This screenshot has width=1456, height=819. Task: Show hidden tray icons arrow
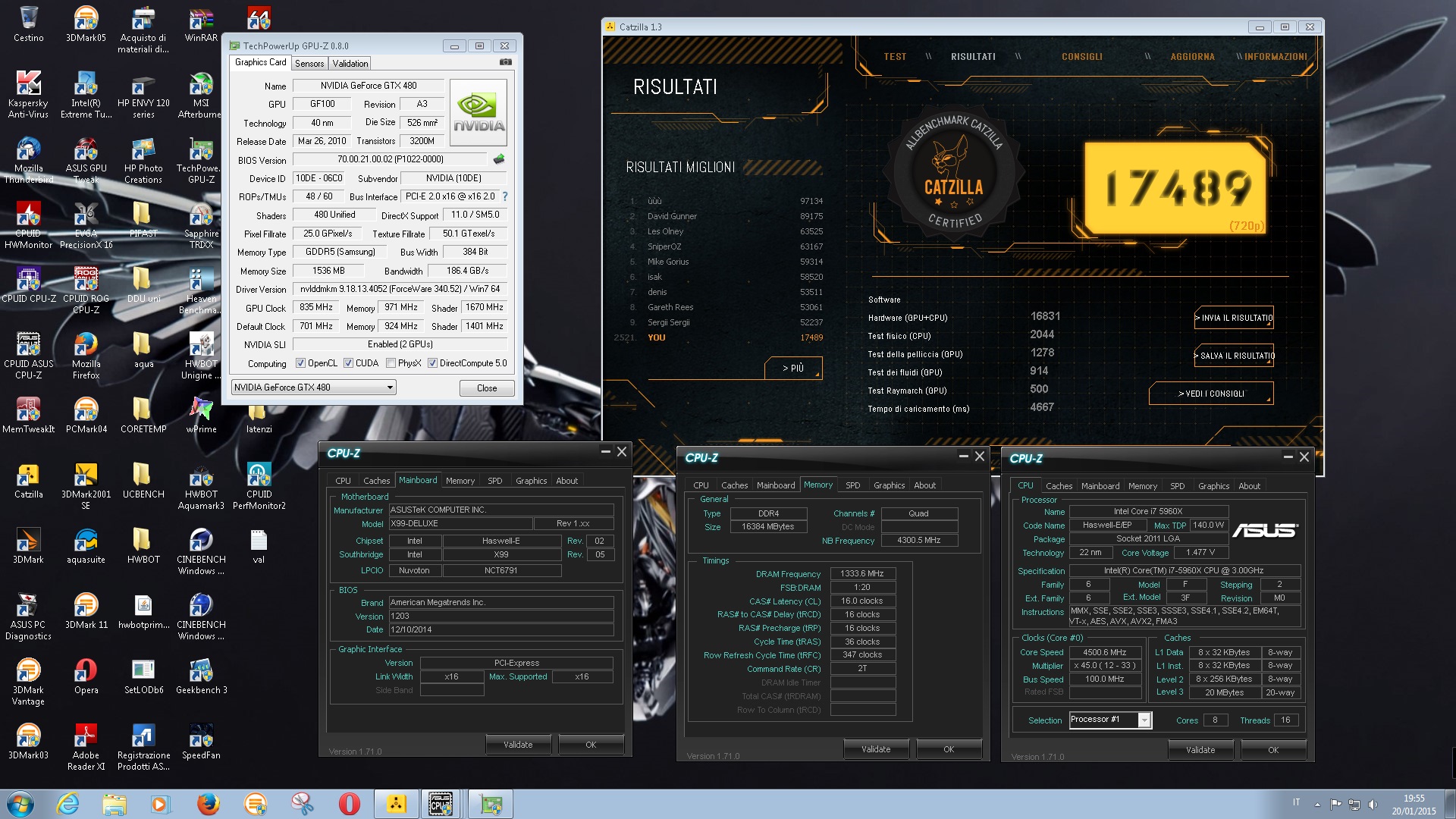(x=1317, y=804)
